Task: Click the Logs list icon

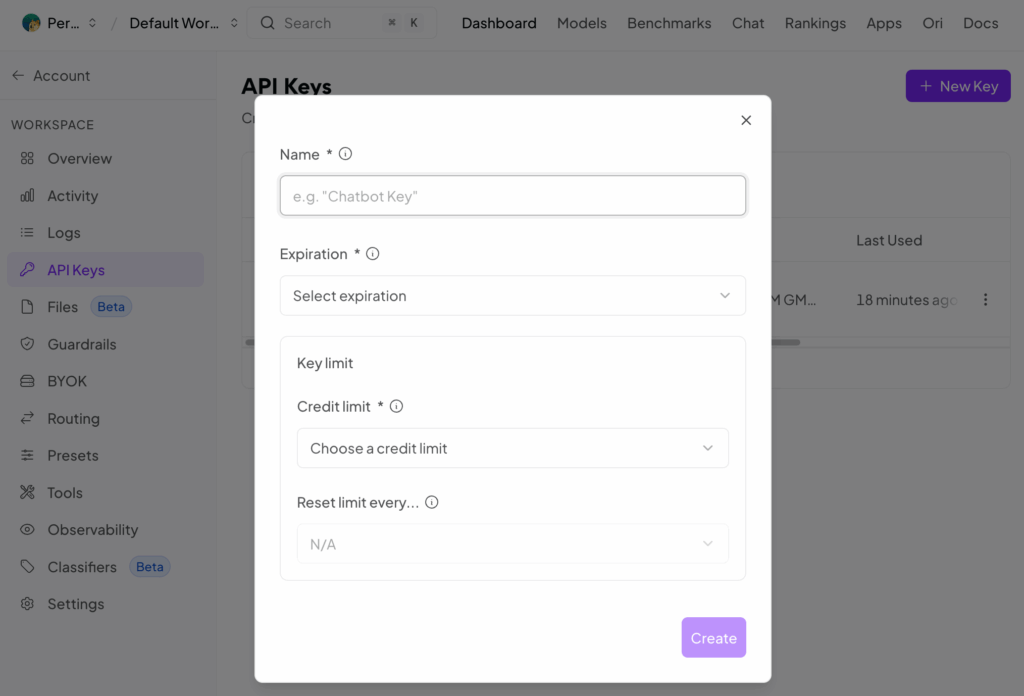Action: point(27,232)
